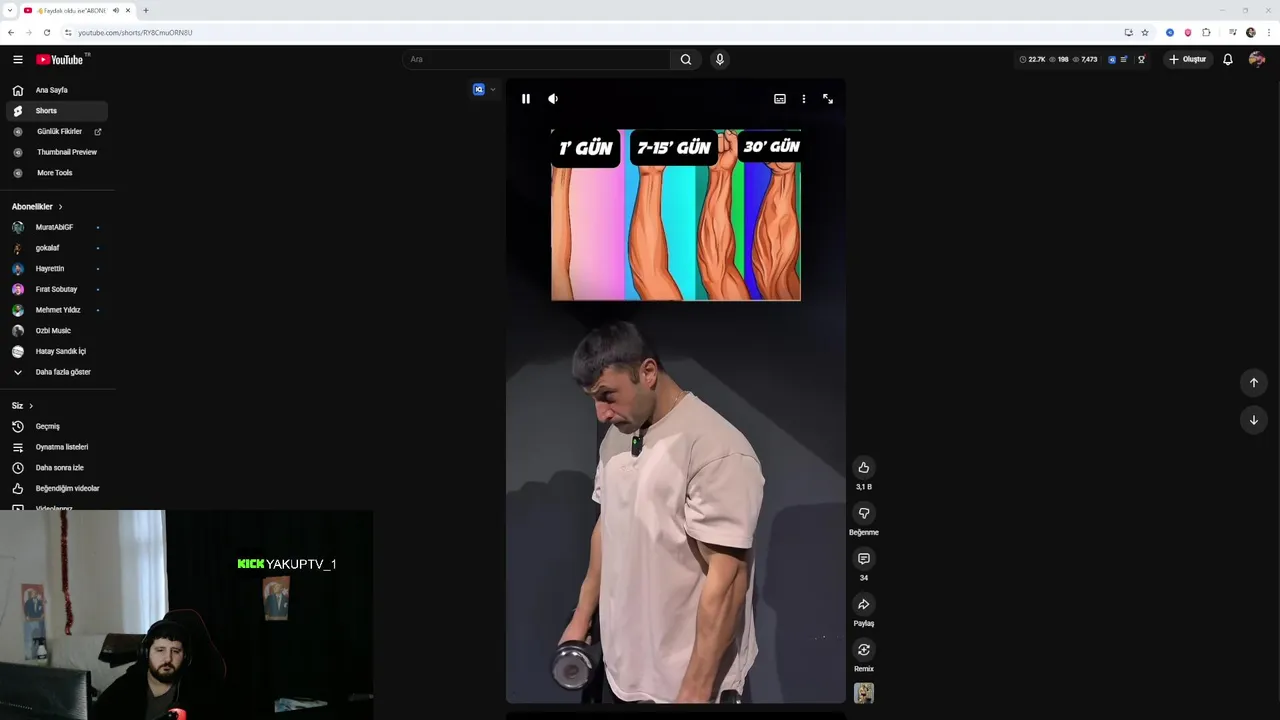Remix this Short
Screen dimensions: 1280x720
point(864,650)
